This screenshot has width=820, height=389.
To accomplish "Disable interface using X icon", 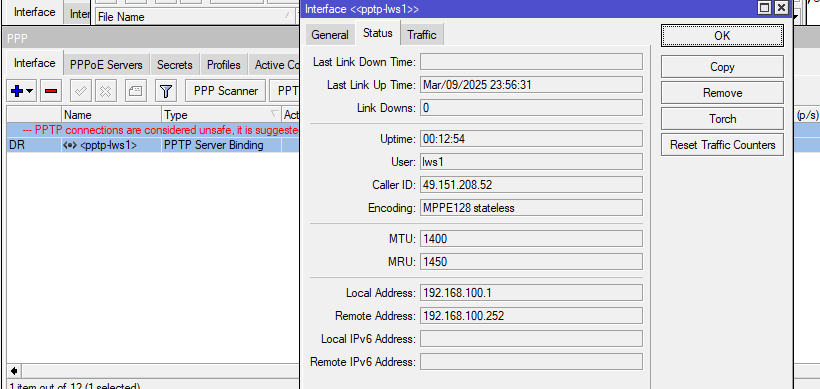I will pyautogui.click(x=105, y=91).
